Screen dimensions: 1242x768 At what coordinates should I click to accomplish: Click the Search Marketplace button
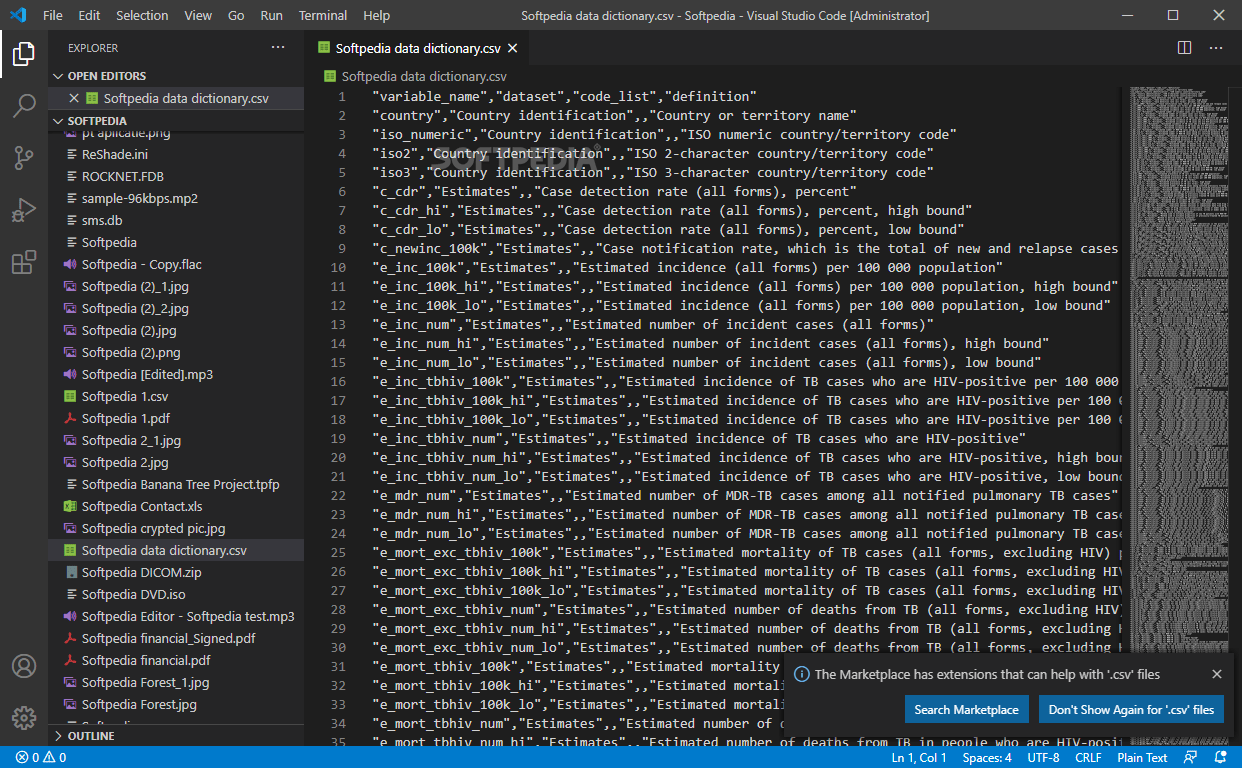pos(966,710)
